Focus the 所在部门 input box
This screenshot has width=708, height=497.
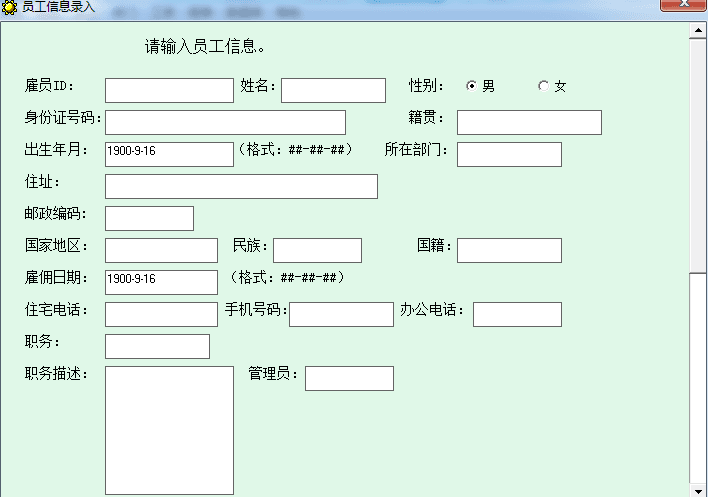(509, 155)
